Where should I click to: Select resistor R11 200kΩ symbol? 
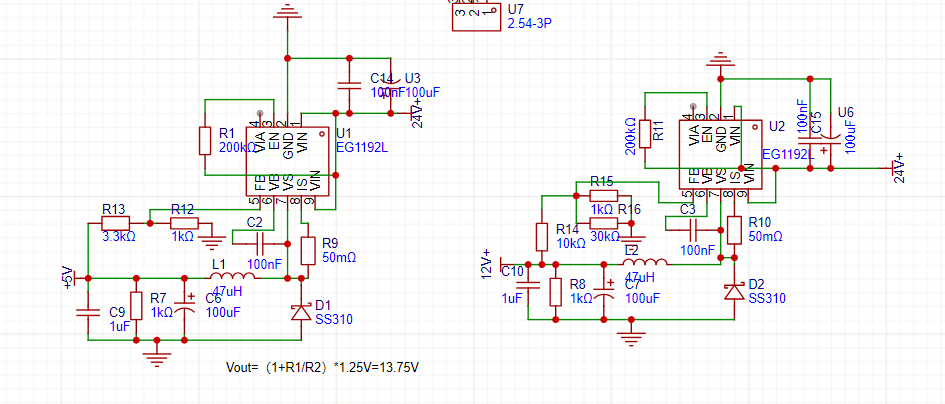point(645,133)
